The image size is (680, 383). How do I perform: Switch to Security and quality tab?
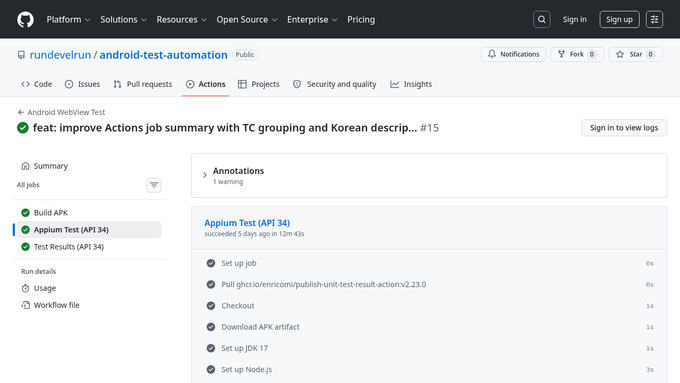(334, 84)
